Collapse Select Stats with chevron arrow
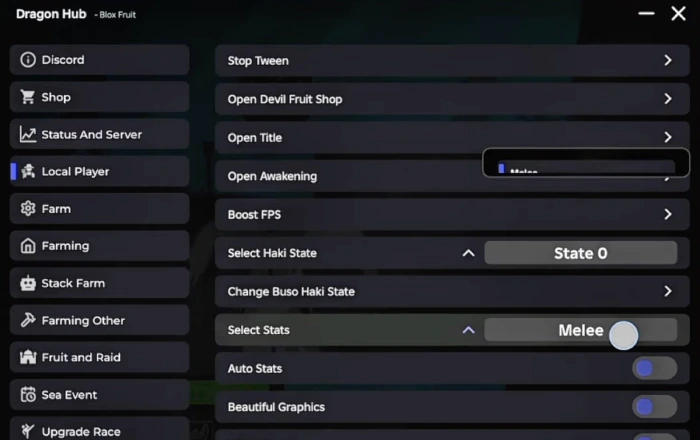Screen dimensions: 700x440 pos(468,330)
